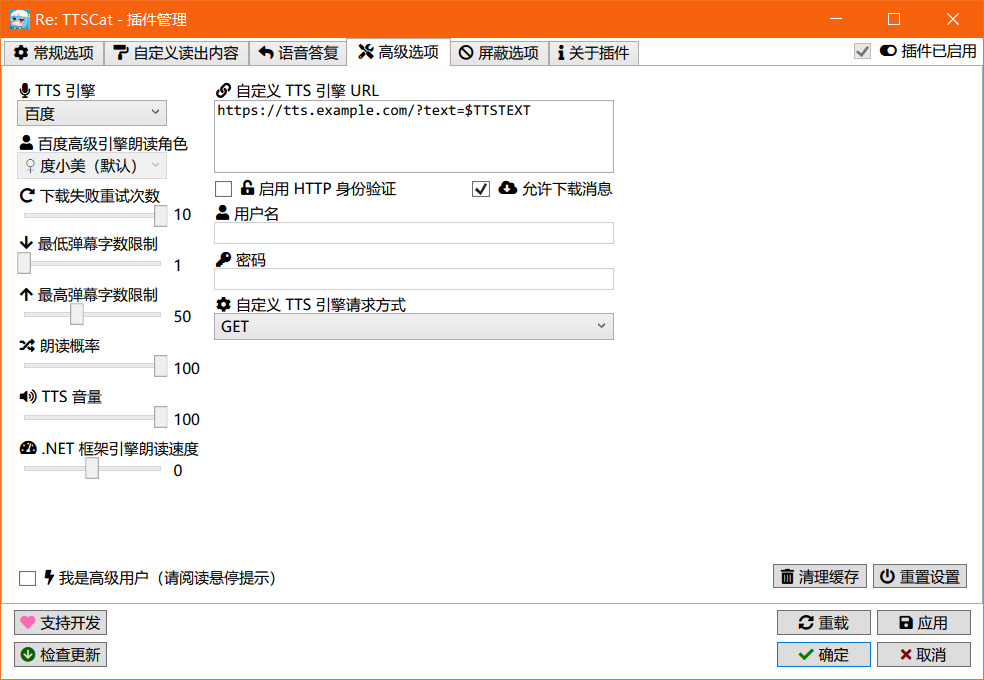
Task: Click the 下载失败重试次数 slider thumb
Action: tap(161, 216)
